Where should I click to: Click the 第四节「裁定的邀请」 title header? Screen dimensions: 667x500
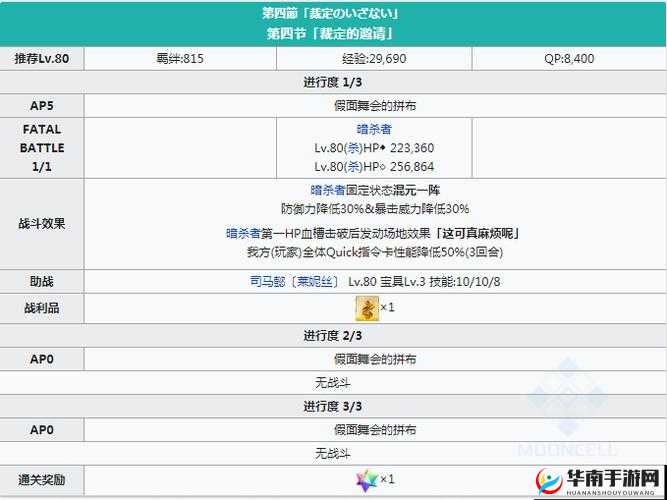click(331, 33)
